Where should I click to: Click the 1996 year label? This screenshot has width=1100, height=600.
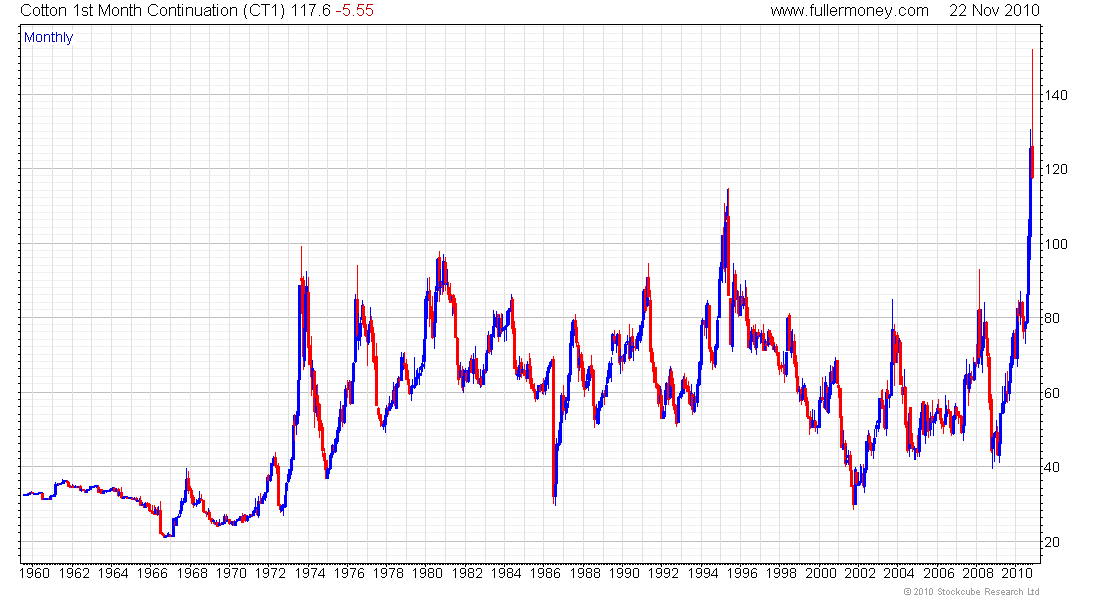click(x=742, y=573)
